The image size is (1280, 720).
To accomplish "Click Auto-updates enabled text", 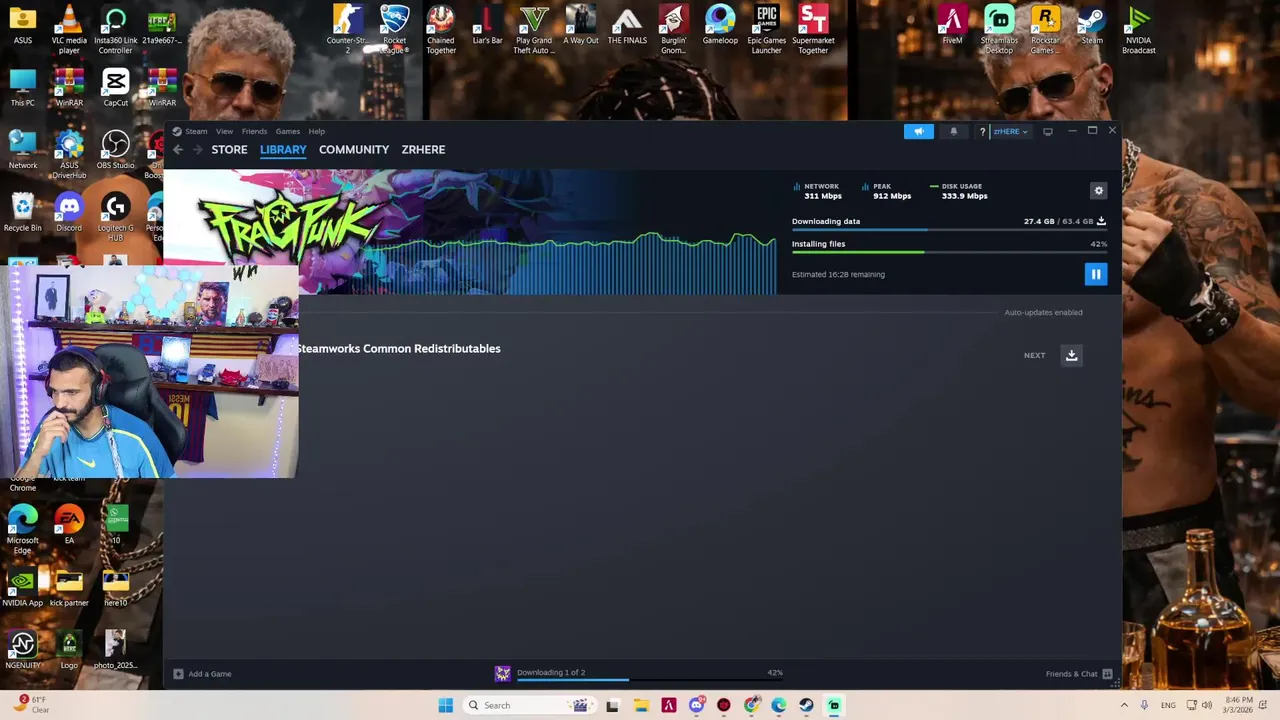I will pyautogui.click(x=1043, y=312).
